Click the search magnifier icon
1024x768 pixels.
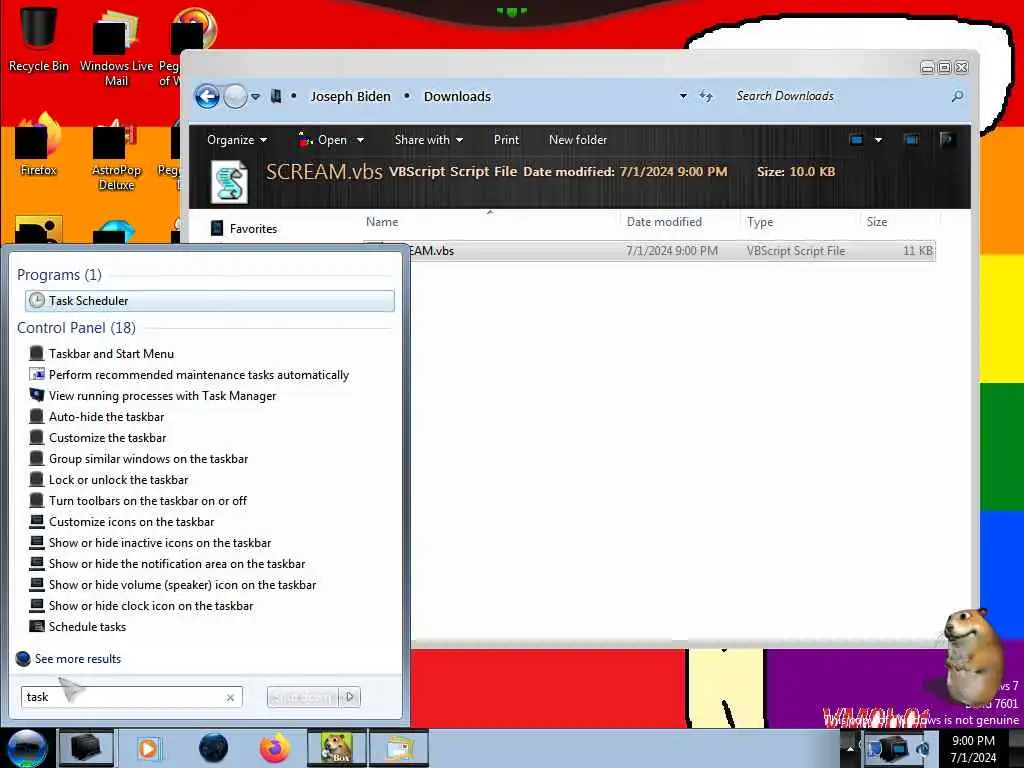(957, 96)
